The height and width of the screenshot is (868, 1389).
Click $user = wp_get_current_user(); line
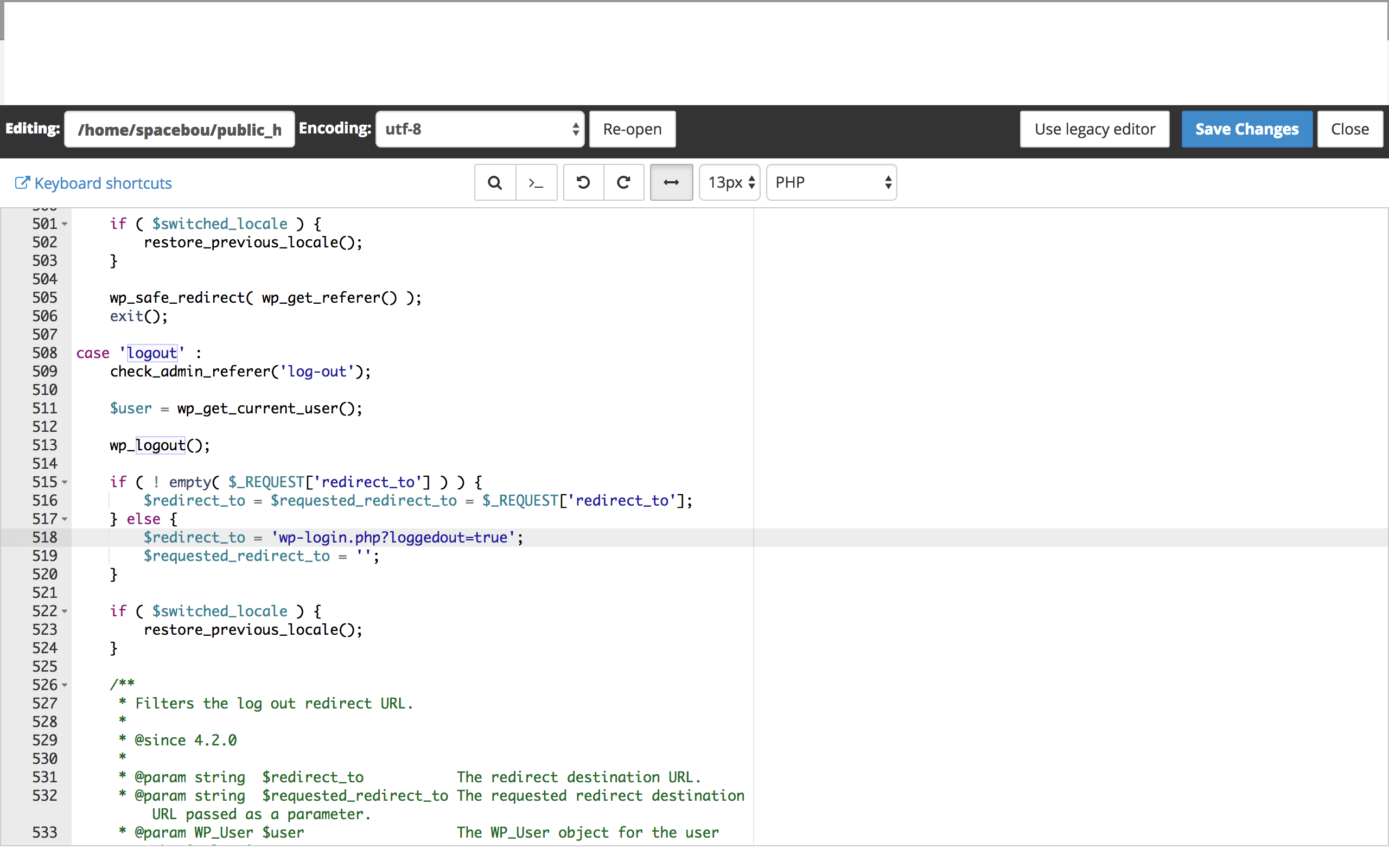237,409
